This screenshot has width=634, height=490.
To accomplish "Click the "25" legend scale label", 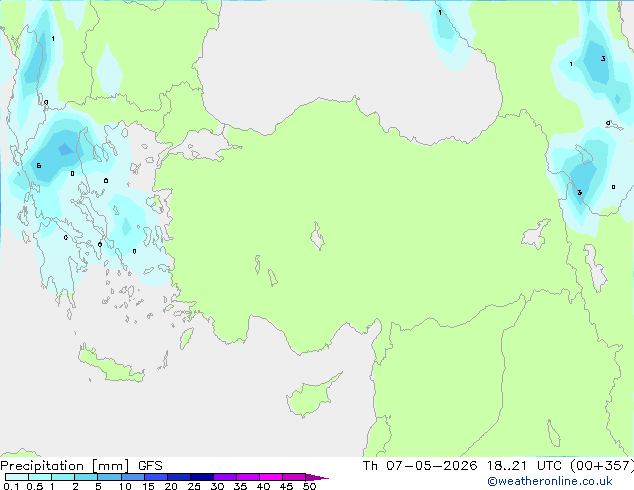I will tap(194, 486).
